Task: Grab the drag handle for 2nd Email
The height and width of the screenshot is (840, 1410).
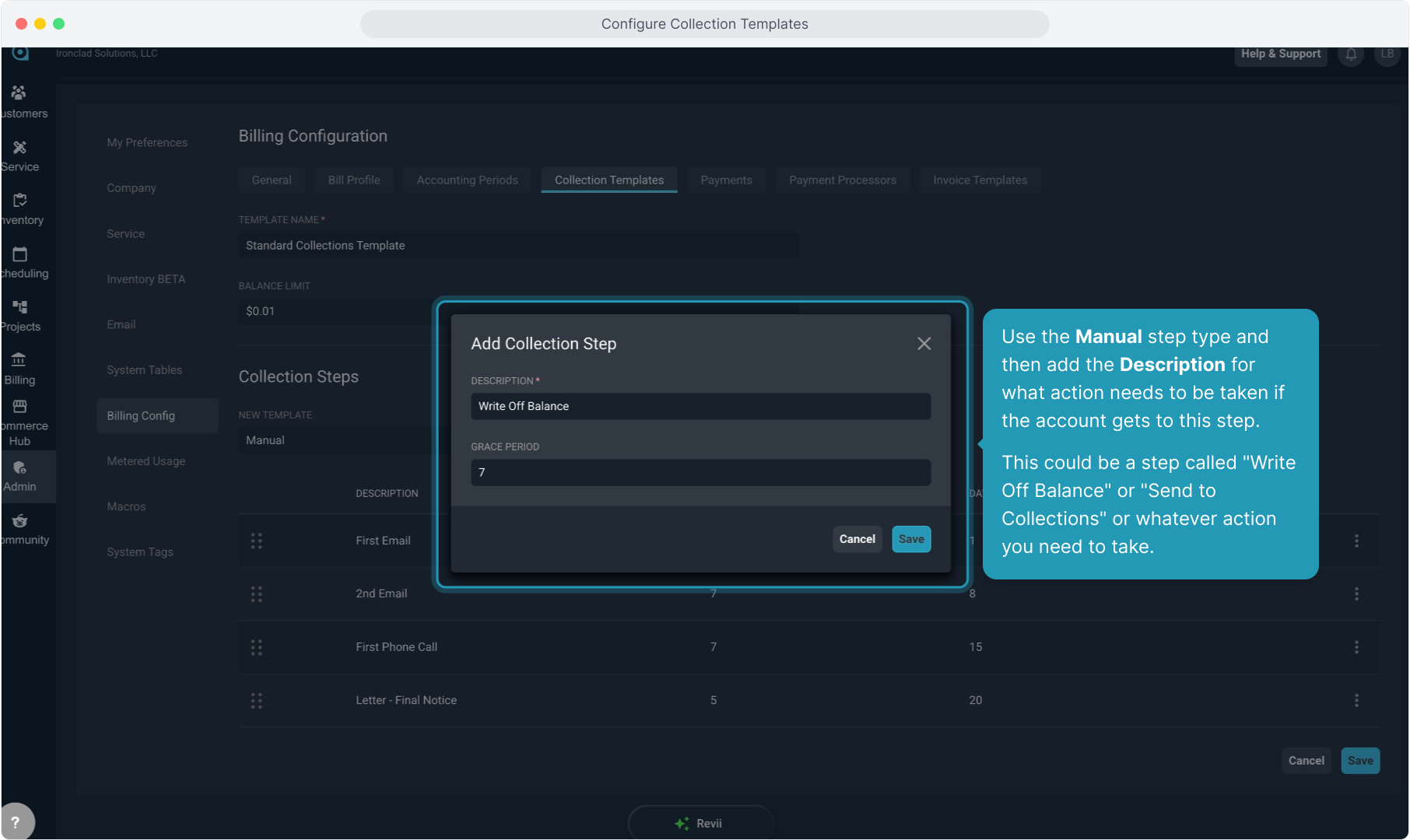Action: point(256,594)
